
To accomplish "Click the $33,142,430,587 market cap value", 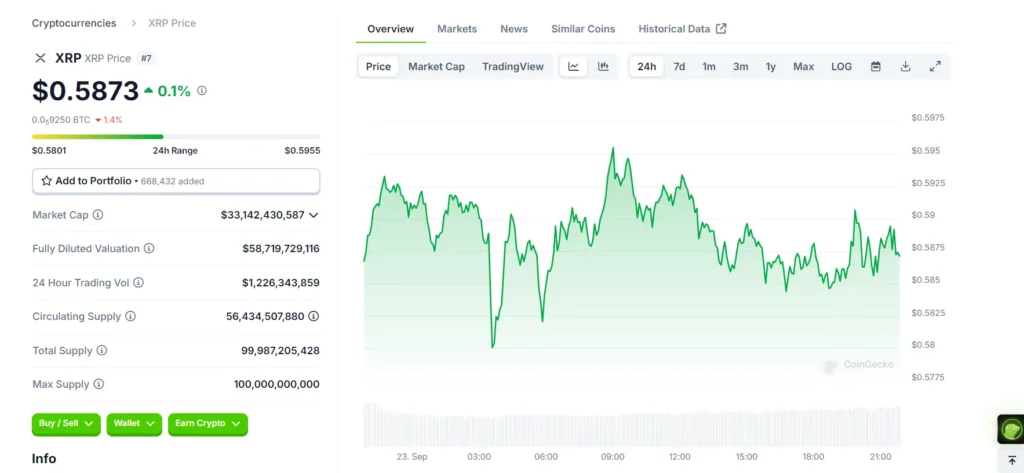I will coord(263,215).
